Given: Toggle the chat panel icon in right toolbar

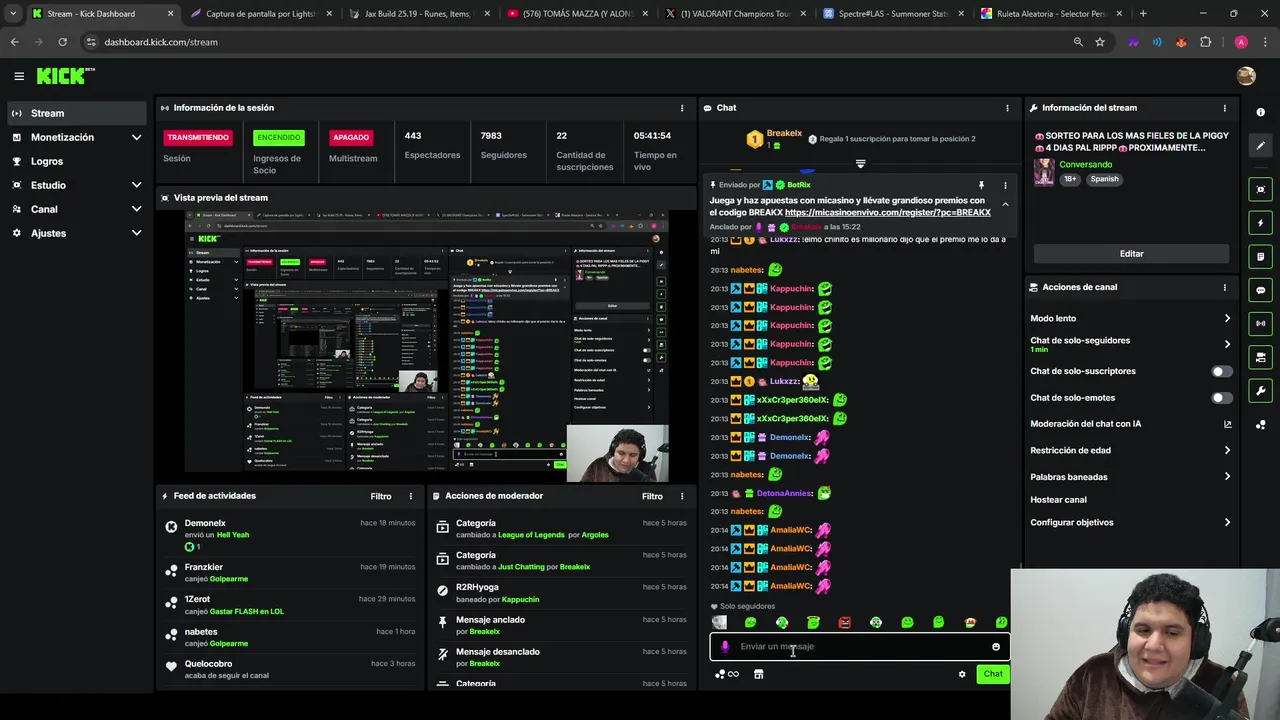Looking at the screenshot, I should 1260,290.
